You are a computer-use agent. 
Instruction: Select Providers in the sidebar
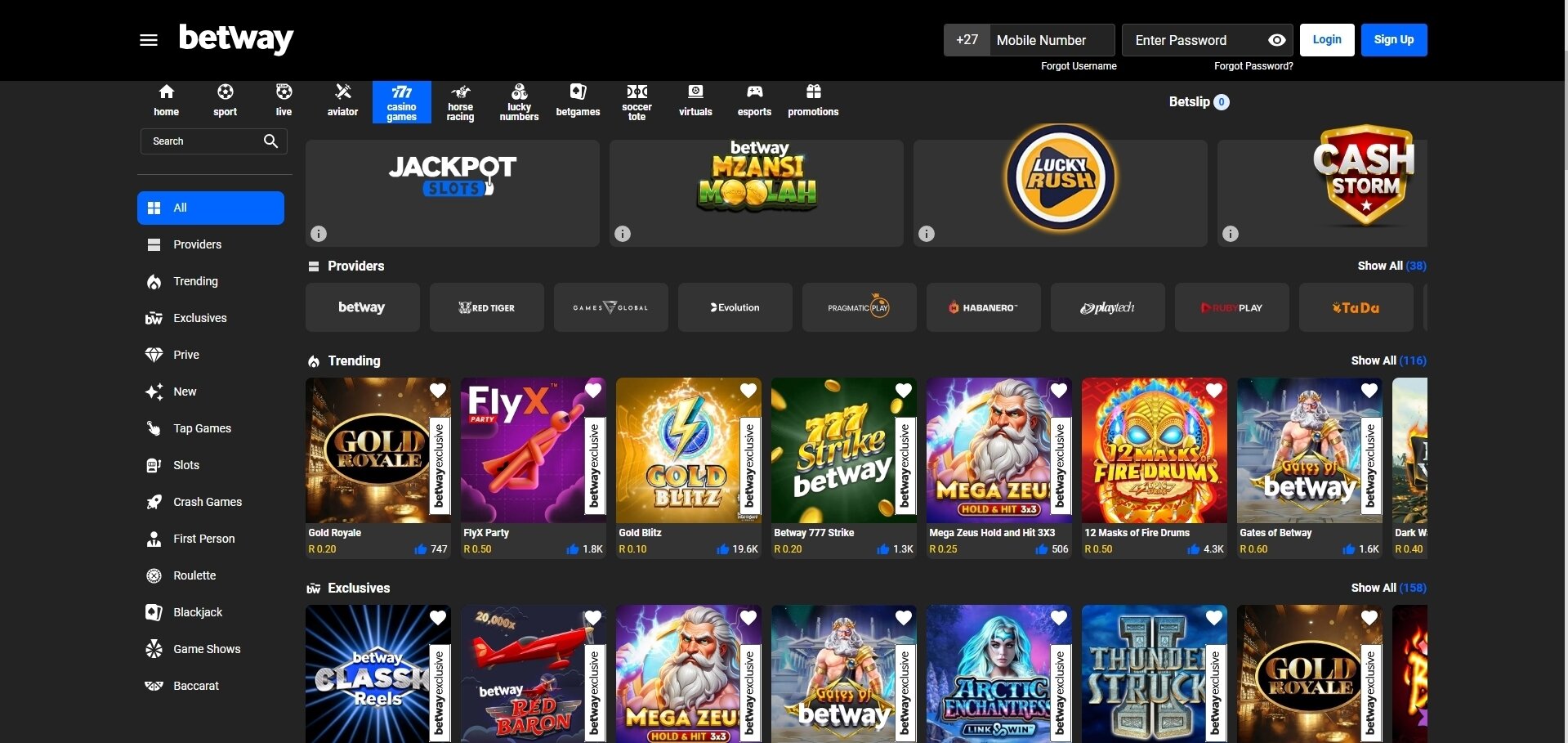(x=211, y=244)
